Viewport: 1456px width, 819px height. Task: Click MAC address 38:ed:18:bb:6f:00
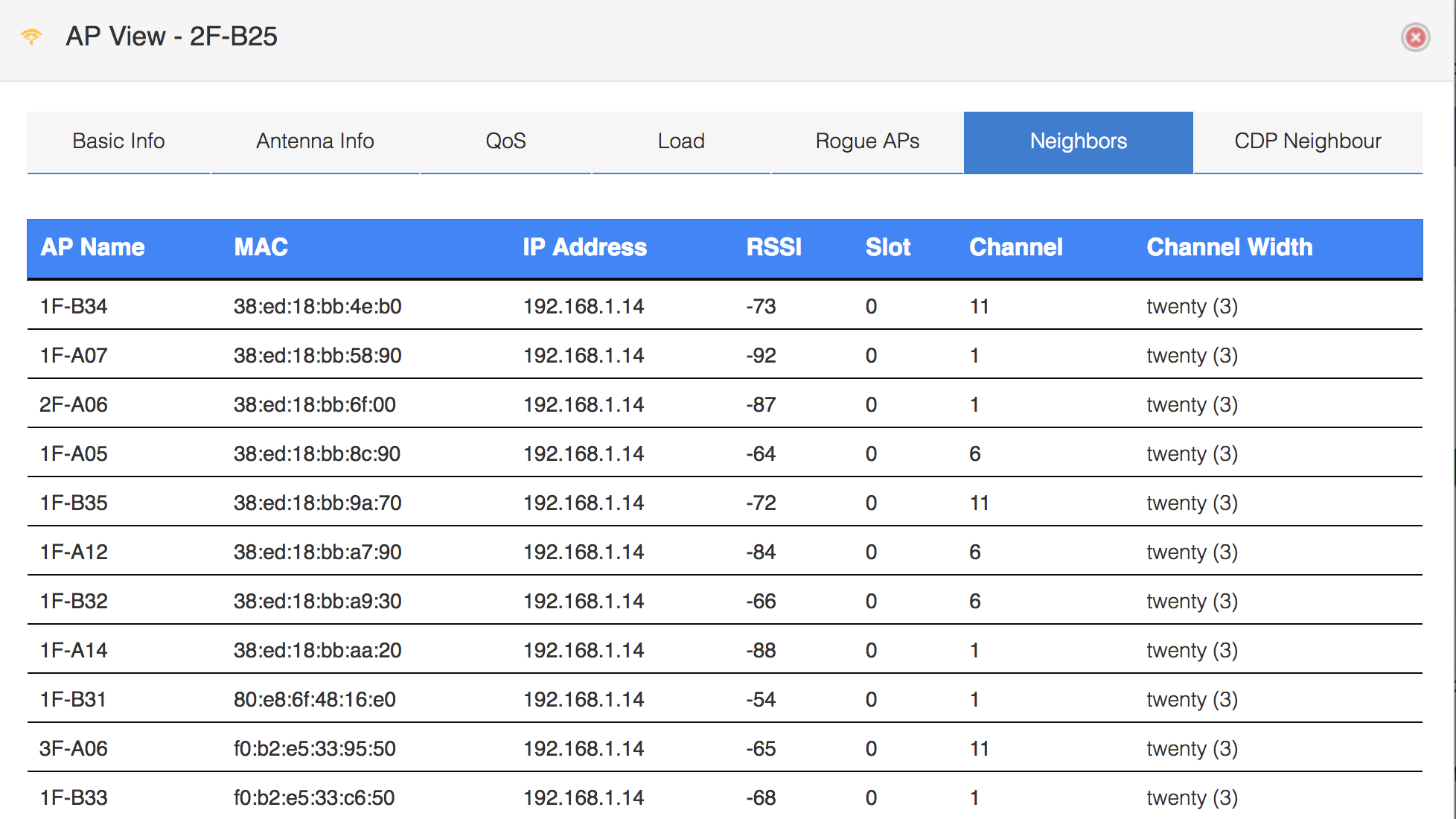pos(315,404)
